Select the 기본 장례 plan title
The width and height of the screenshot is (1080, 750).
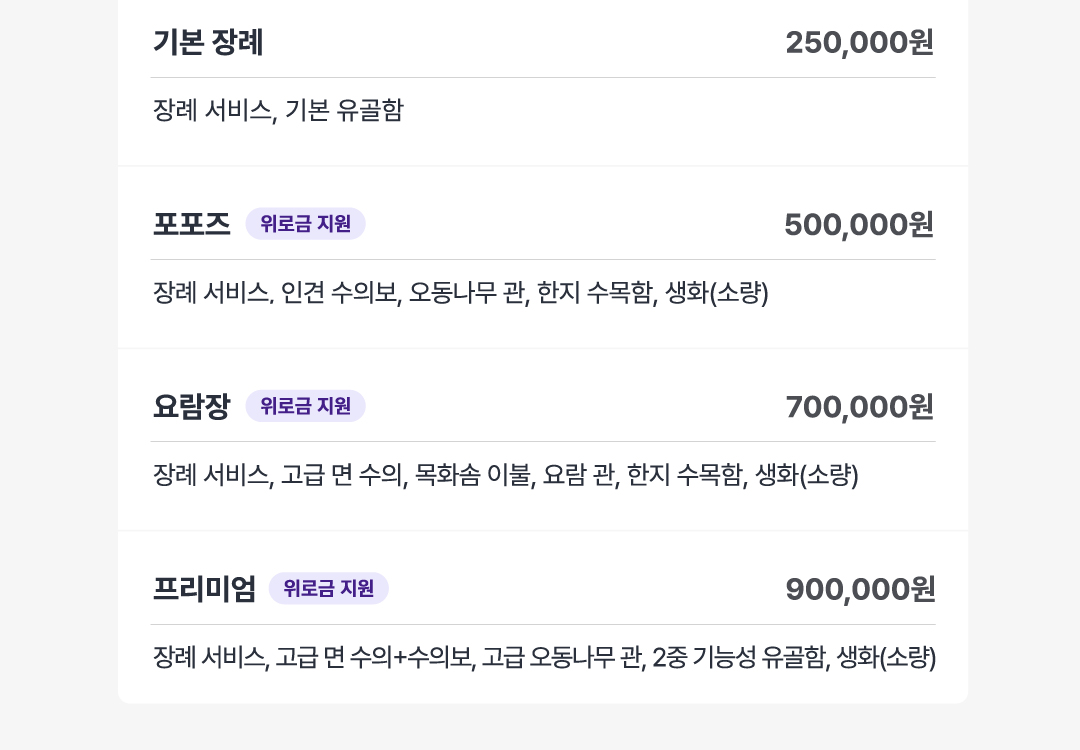point(207,42)
